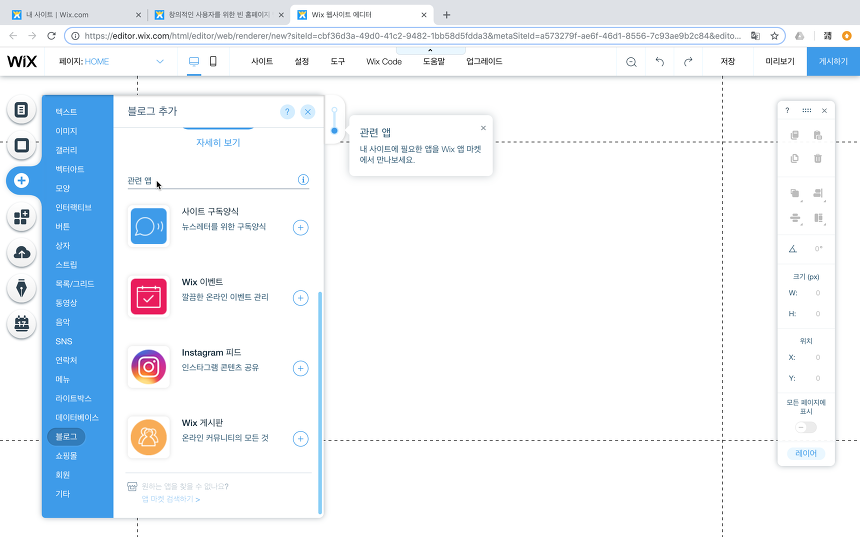Switch to the 내 사이트 | Wix.com browser tab
The height and width of the screenshot is (537, 860).
[76, 15]
